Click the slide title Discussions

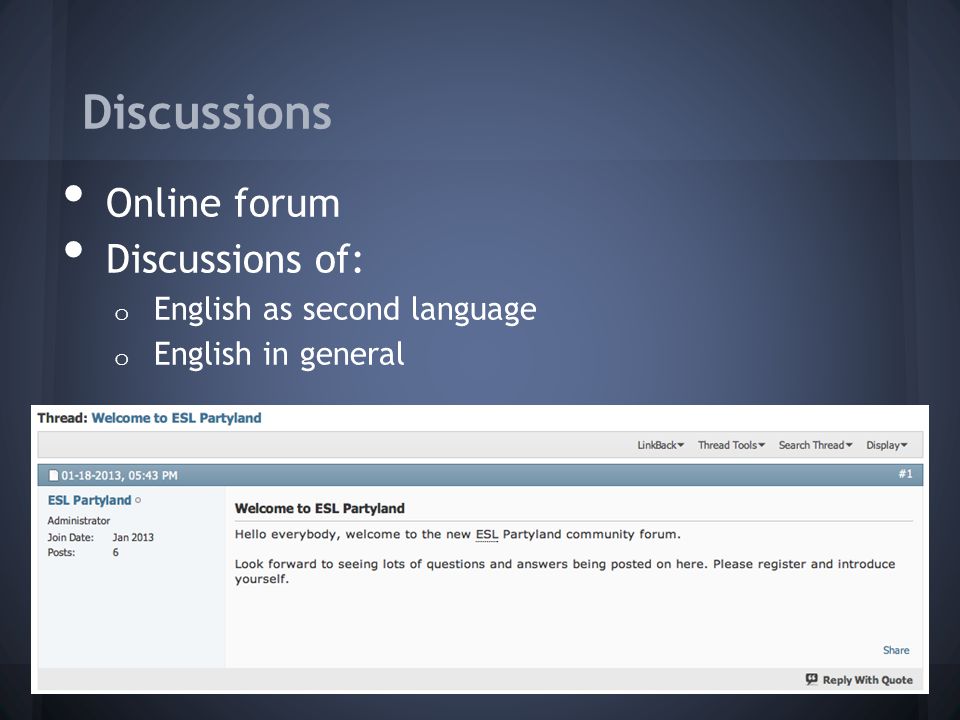click(207, 113)
